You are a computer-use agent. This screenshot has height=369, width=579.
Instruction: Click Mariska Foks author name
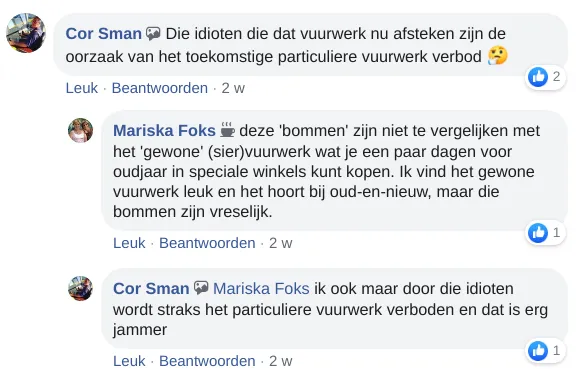click(x=164, y=131)
